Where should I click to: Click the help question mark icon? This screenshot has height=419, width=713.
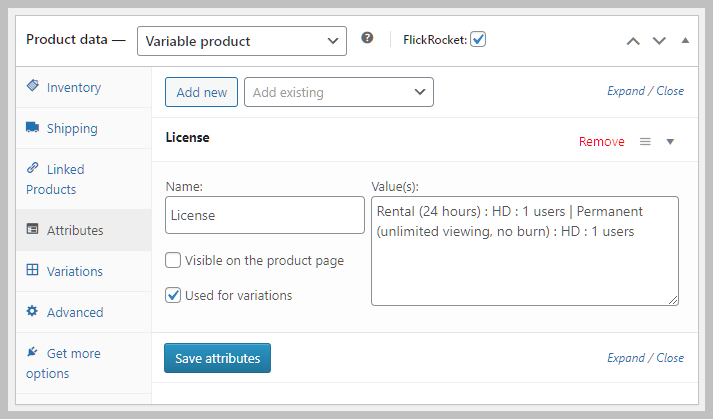pyautogui.click(x=367, y=39)
